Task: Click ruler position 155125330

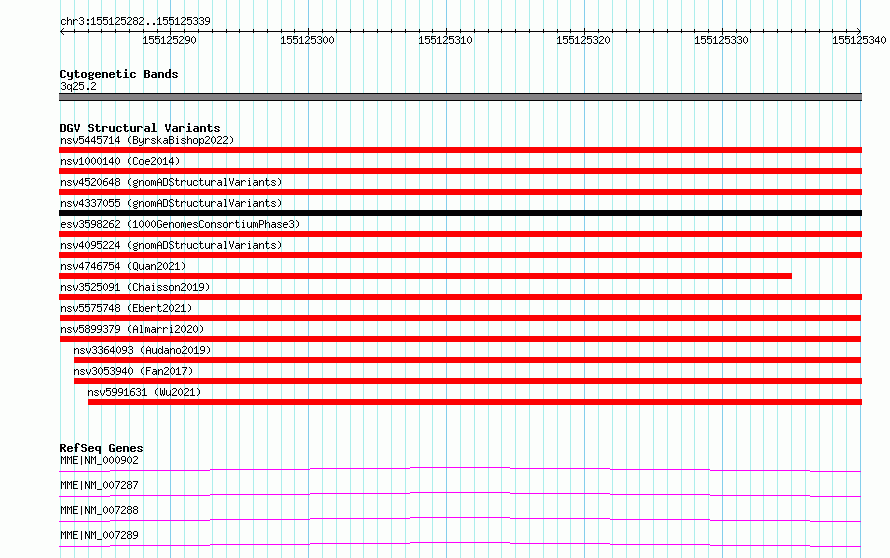Action: (x=721, y=40)
